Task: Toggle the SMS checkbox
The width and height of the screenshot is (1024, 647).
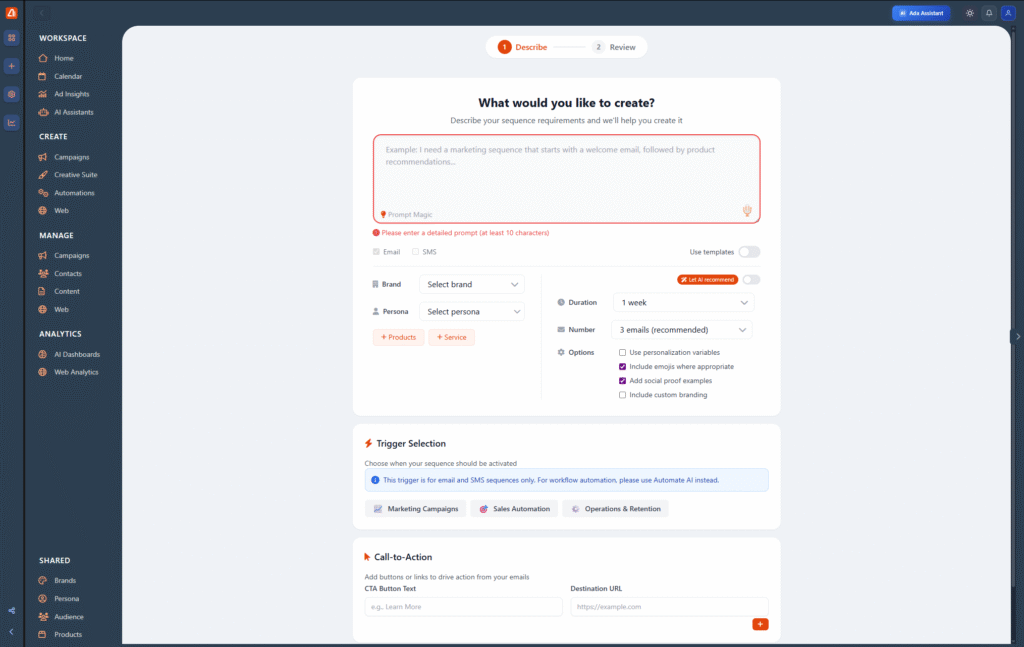Action: [415, 251]
